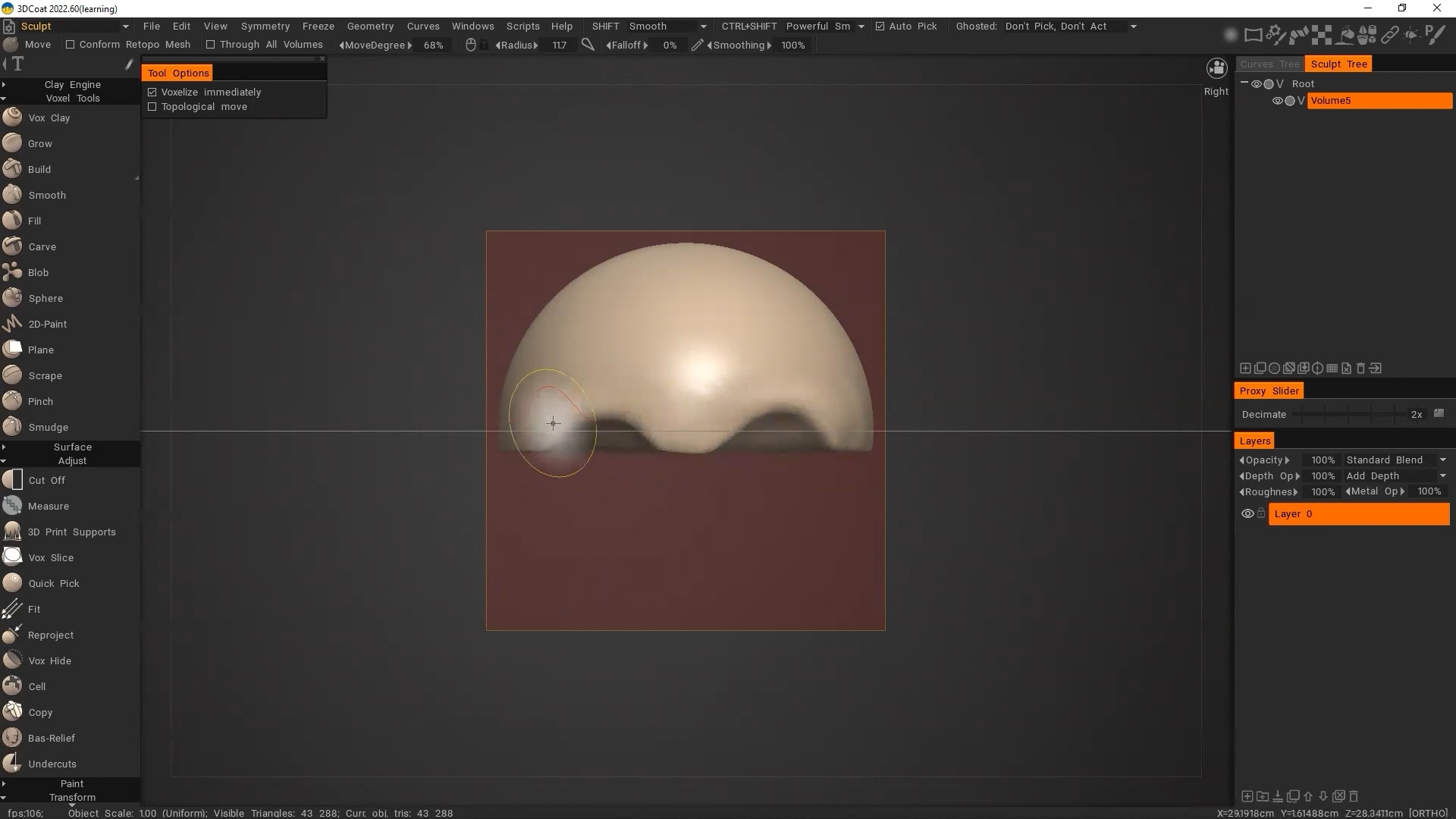Click the Measure tool icon

[x=12, y=506]
